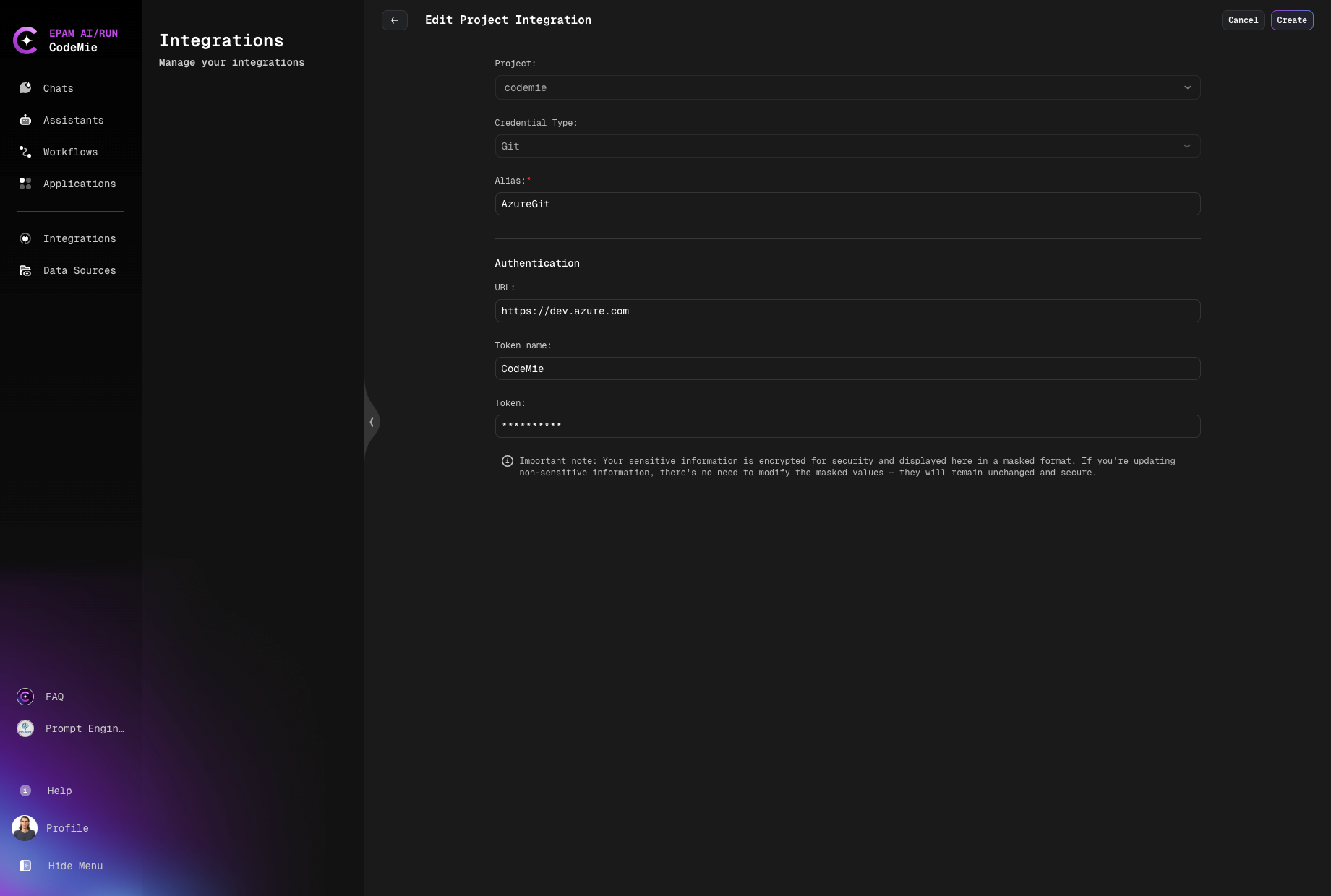Select the Assistants icon
This screenshot has width=1331, height=896.
[25, 120]
